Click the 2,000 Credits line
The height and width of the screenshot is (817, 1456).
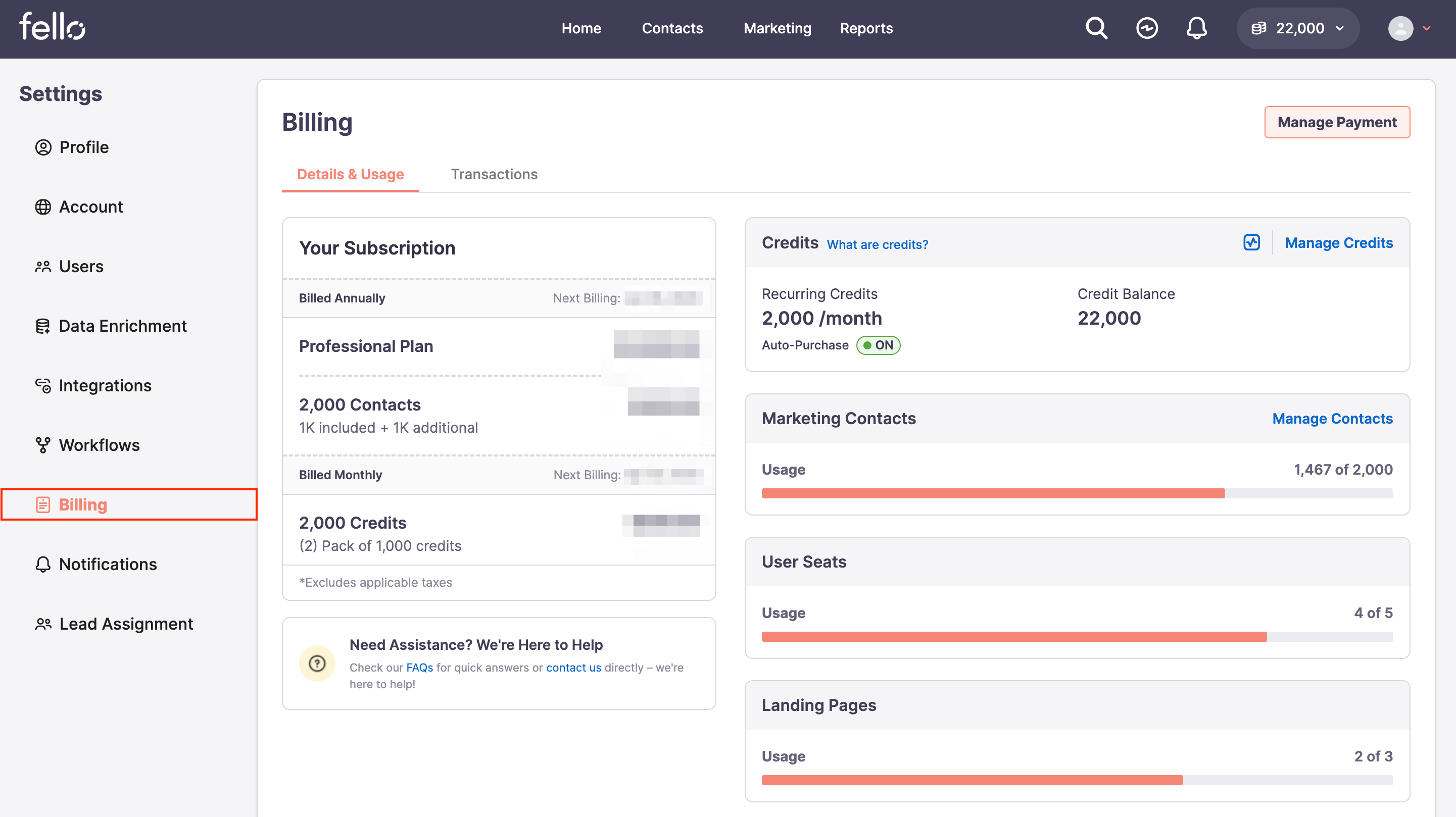[353, 523]
